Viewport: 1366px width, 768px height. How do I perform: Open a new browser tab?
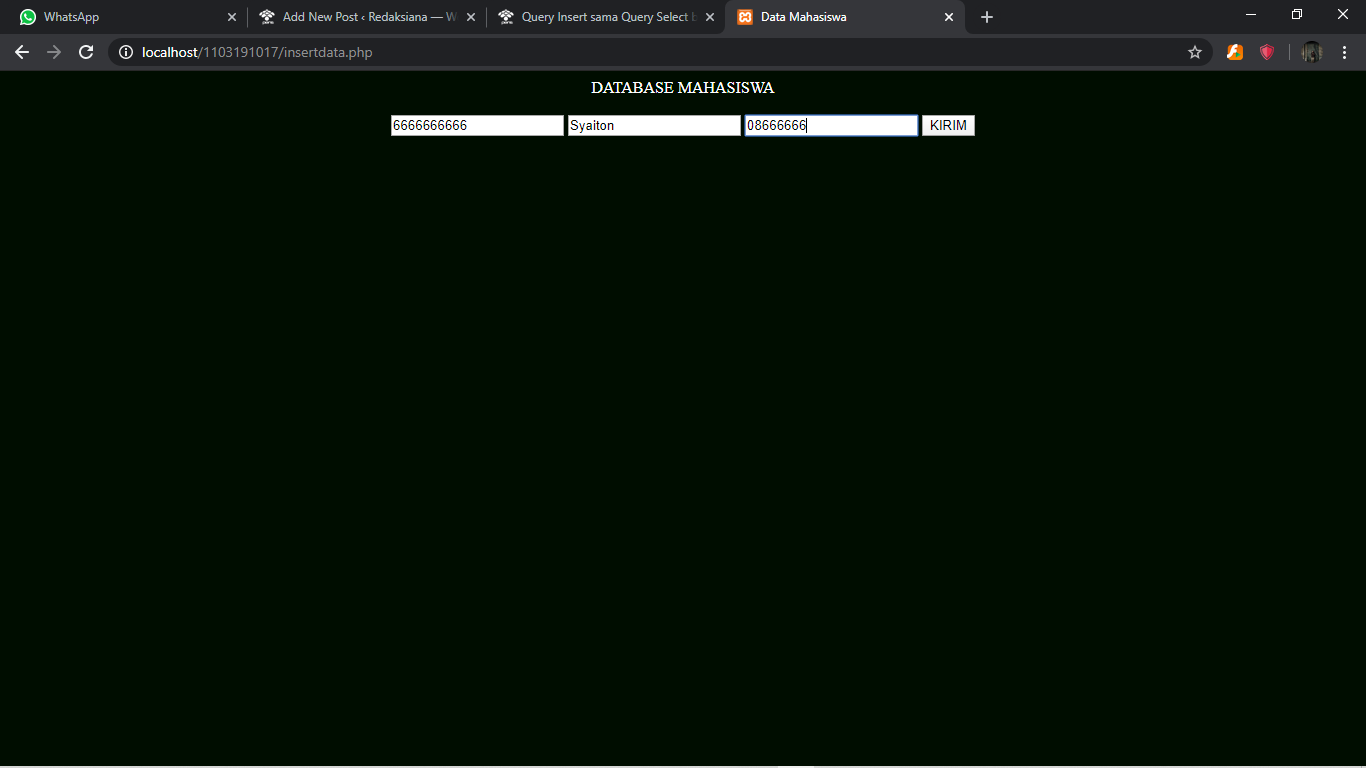(x=987, y=17)
